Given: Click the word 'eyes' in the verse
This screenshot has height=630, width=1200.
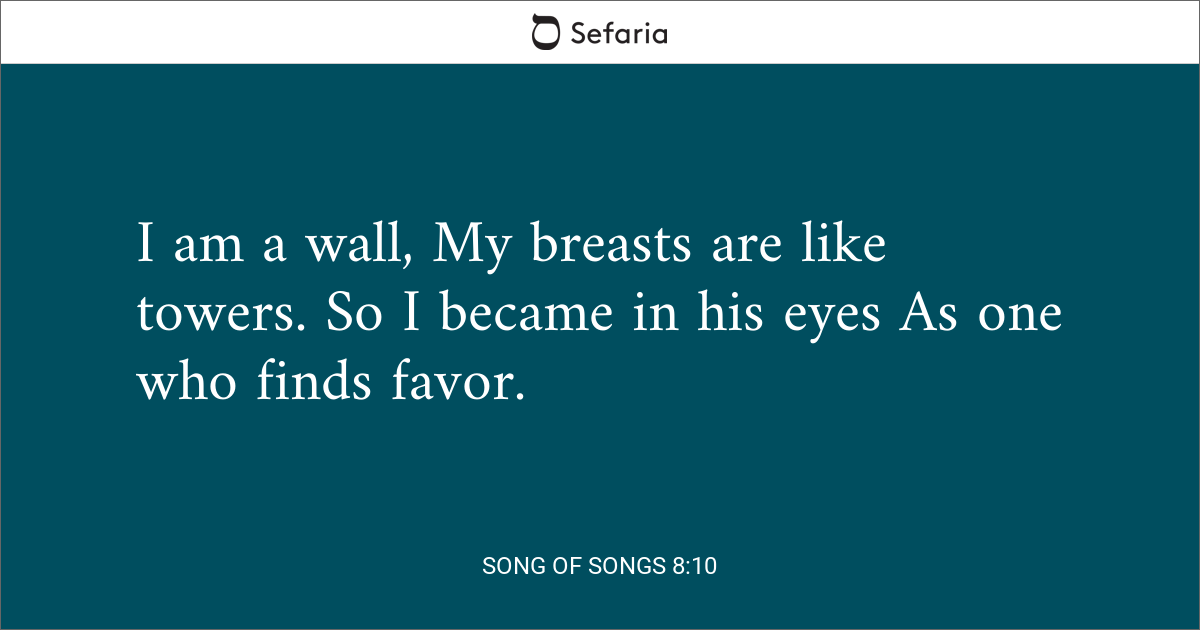Looking at the screenshot, I should click(x=836, y=317).
